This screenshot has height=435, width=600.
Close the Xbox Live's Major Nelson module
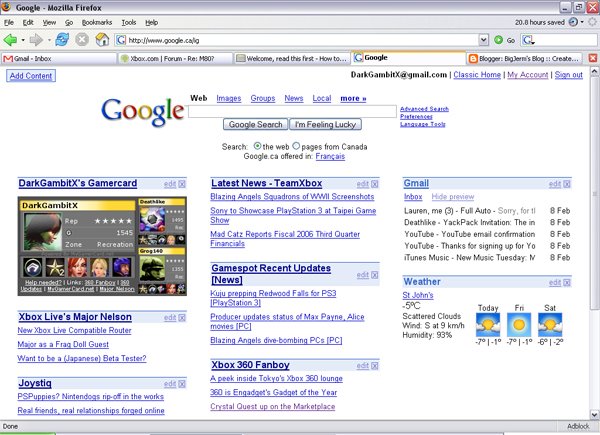182,318
